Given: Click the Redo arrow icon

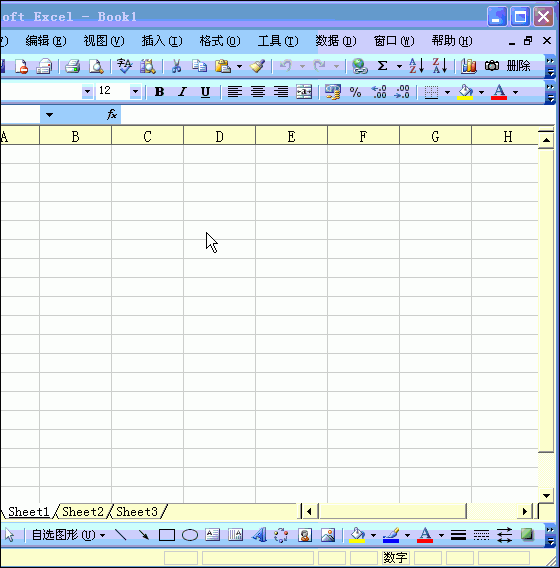Looking at the screenshot, I should point(319,66).
